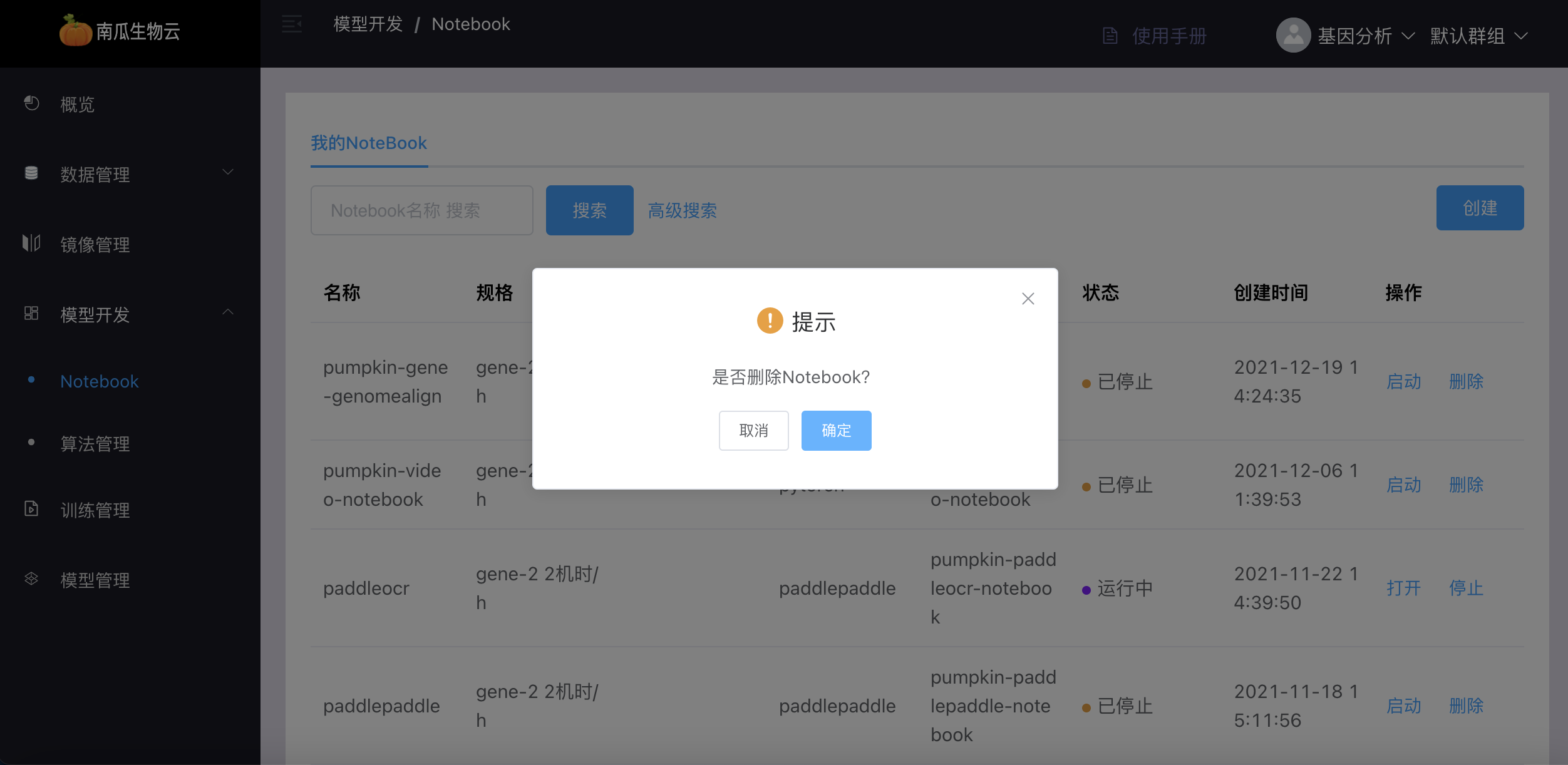This screenshot has height=765, width=1568.
Task: Click the 数据管理 database icon
Action: point(31,173)
